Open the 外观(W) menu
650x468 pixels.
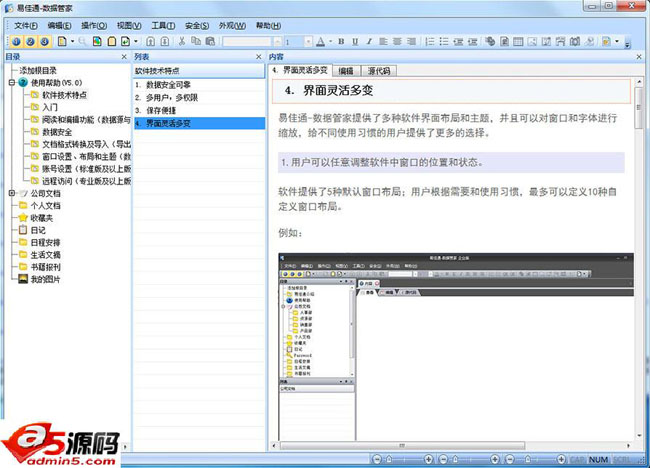pyautogui.click(x=232, y=26)
